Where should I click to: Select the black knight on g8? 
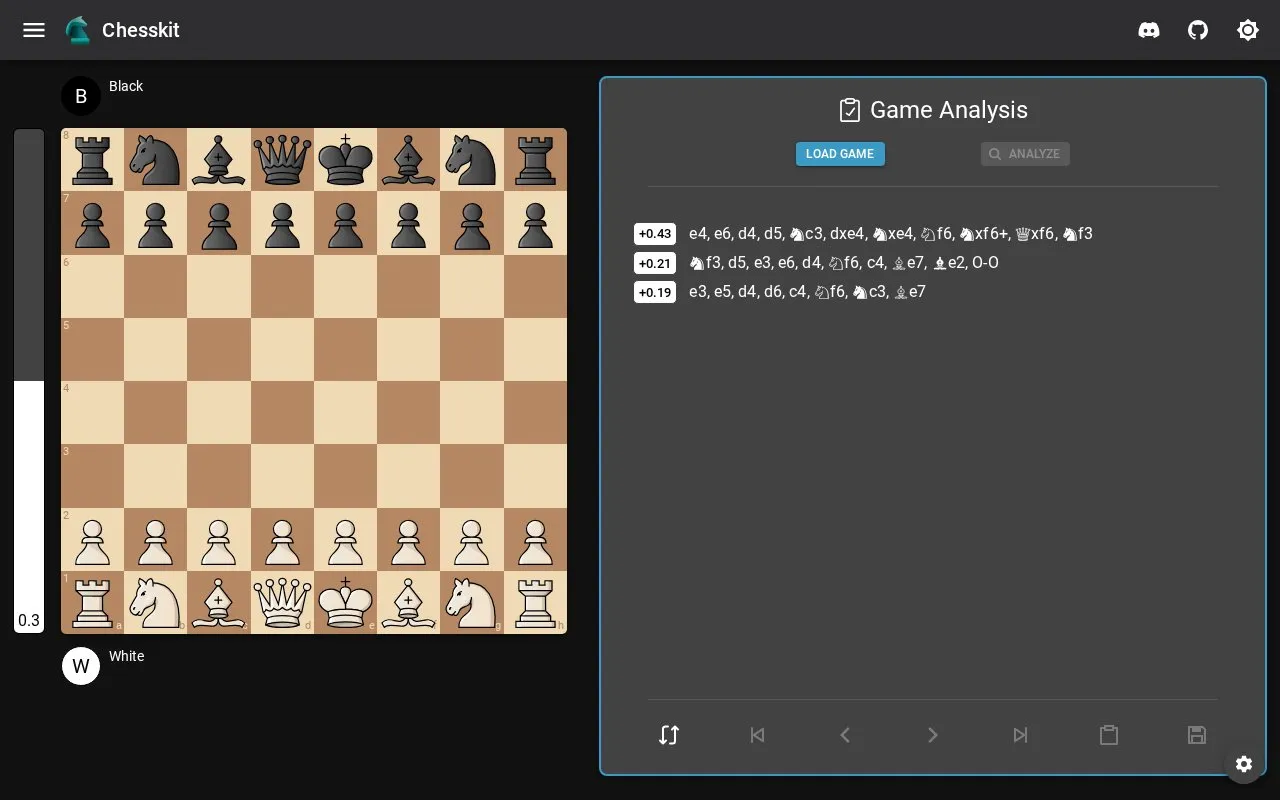pos(472,159)
